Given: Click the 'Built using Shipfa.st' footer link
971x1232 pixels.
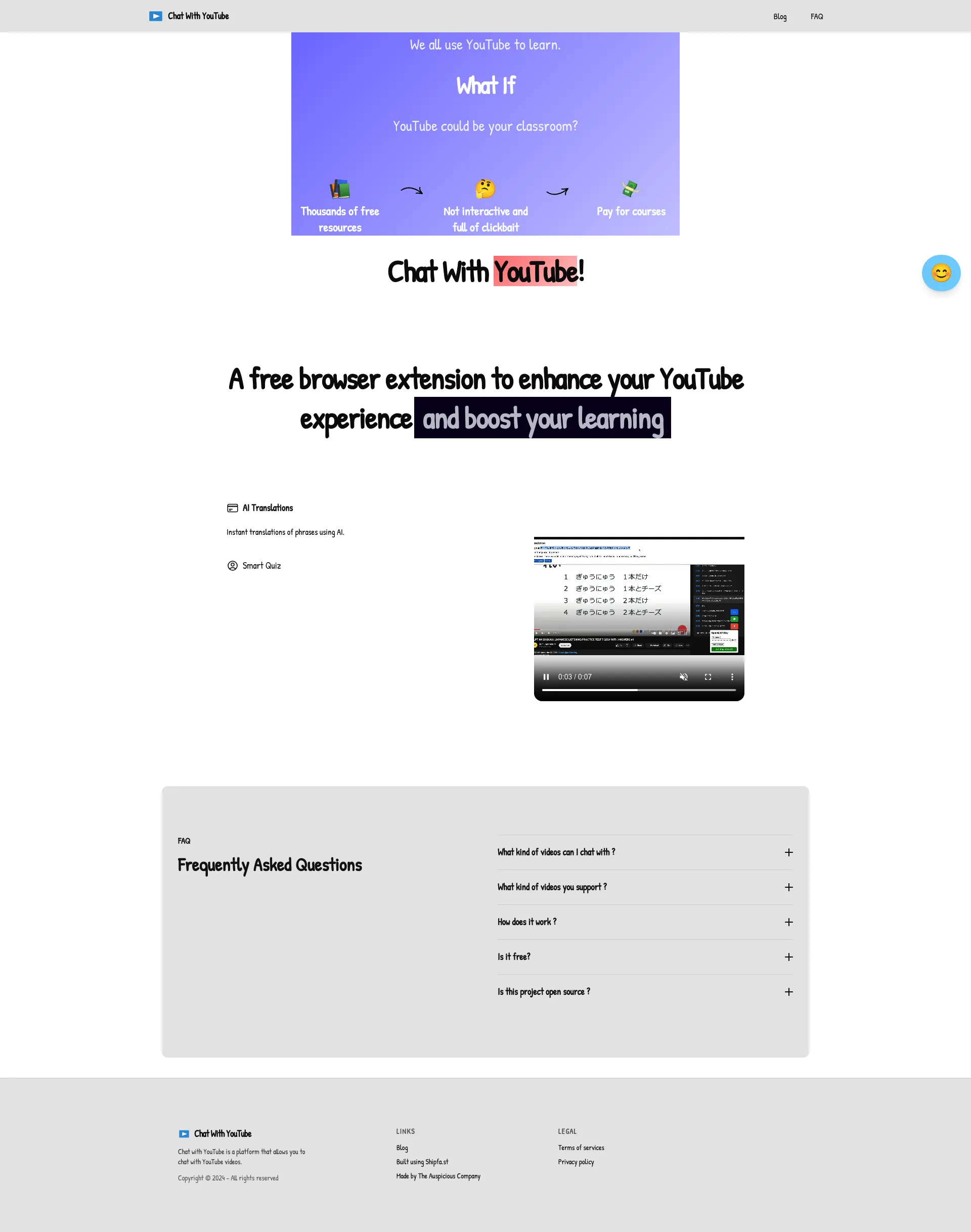Looking at the screenshot, I should [422, 1162].
